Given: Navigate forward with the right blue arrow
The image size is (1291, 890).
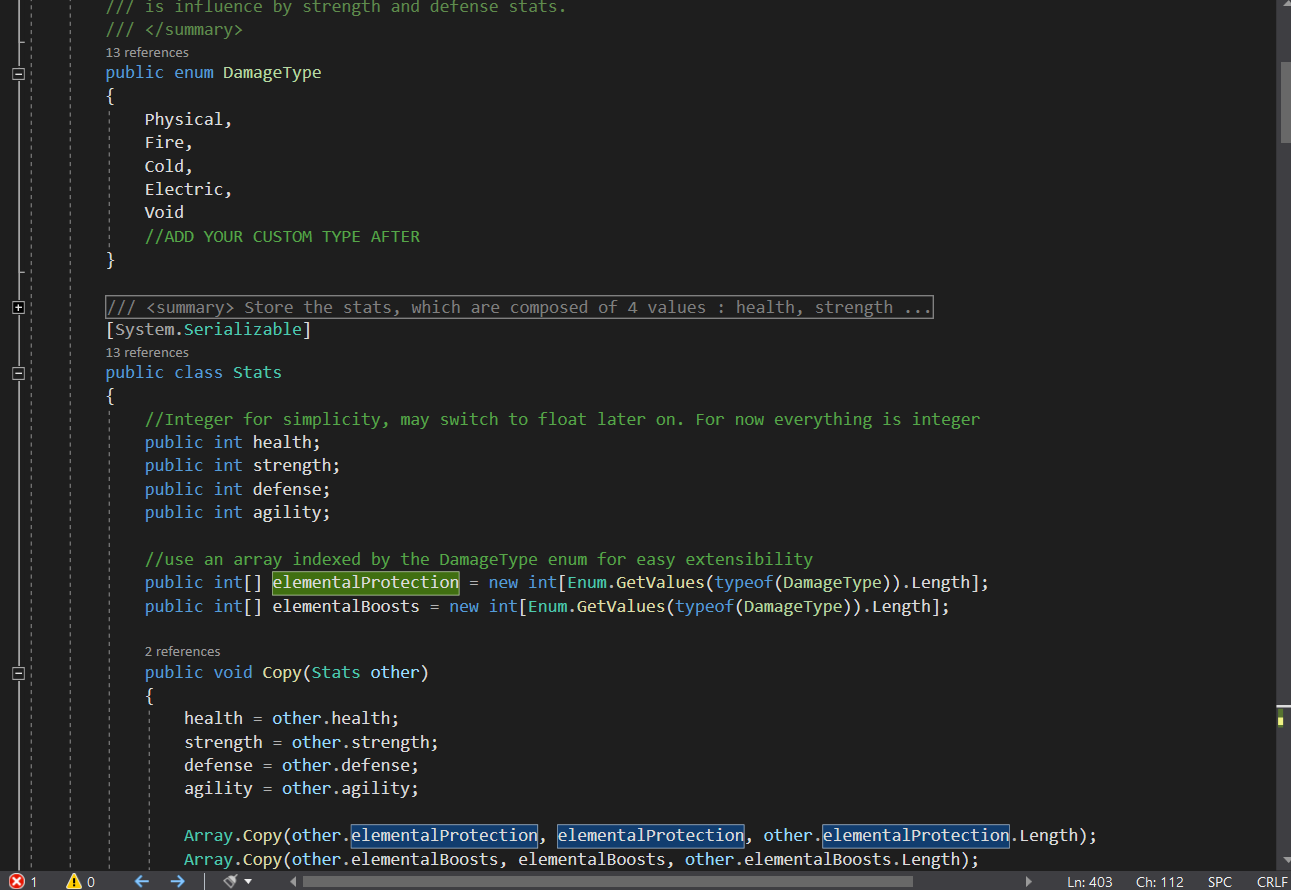Looking at the screenshot, I should coord(177,881).
